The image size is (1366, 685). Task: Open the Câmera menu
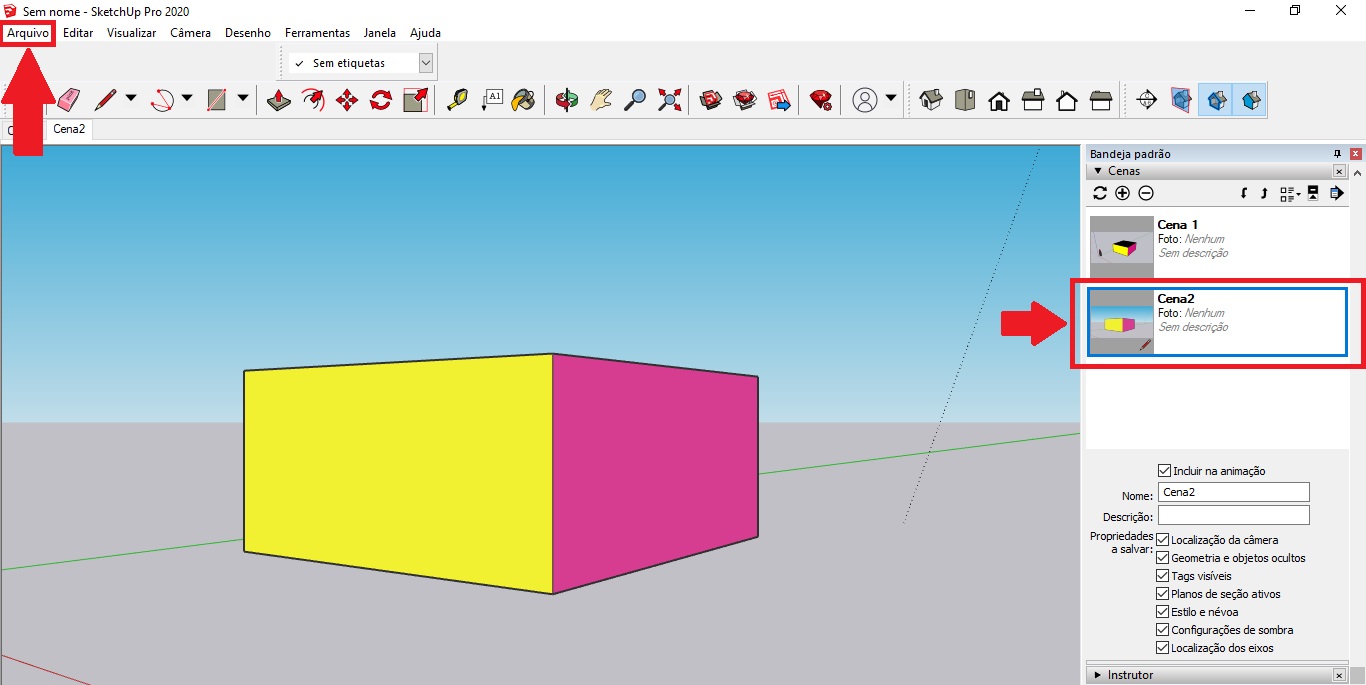point(190,32)
